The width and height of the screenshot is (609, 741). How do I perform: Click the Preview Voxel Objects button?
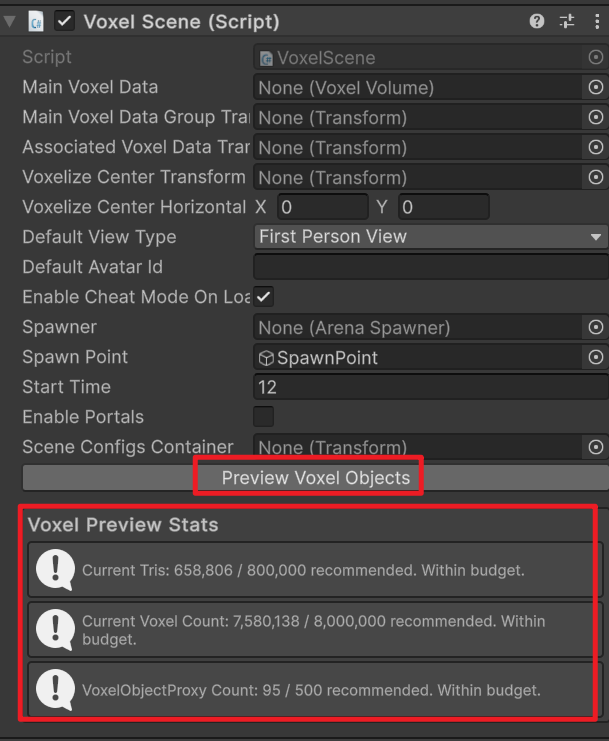pyautogui.click(x=316, y=478)
